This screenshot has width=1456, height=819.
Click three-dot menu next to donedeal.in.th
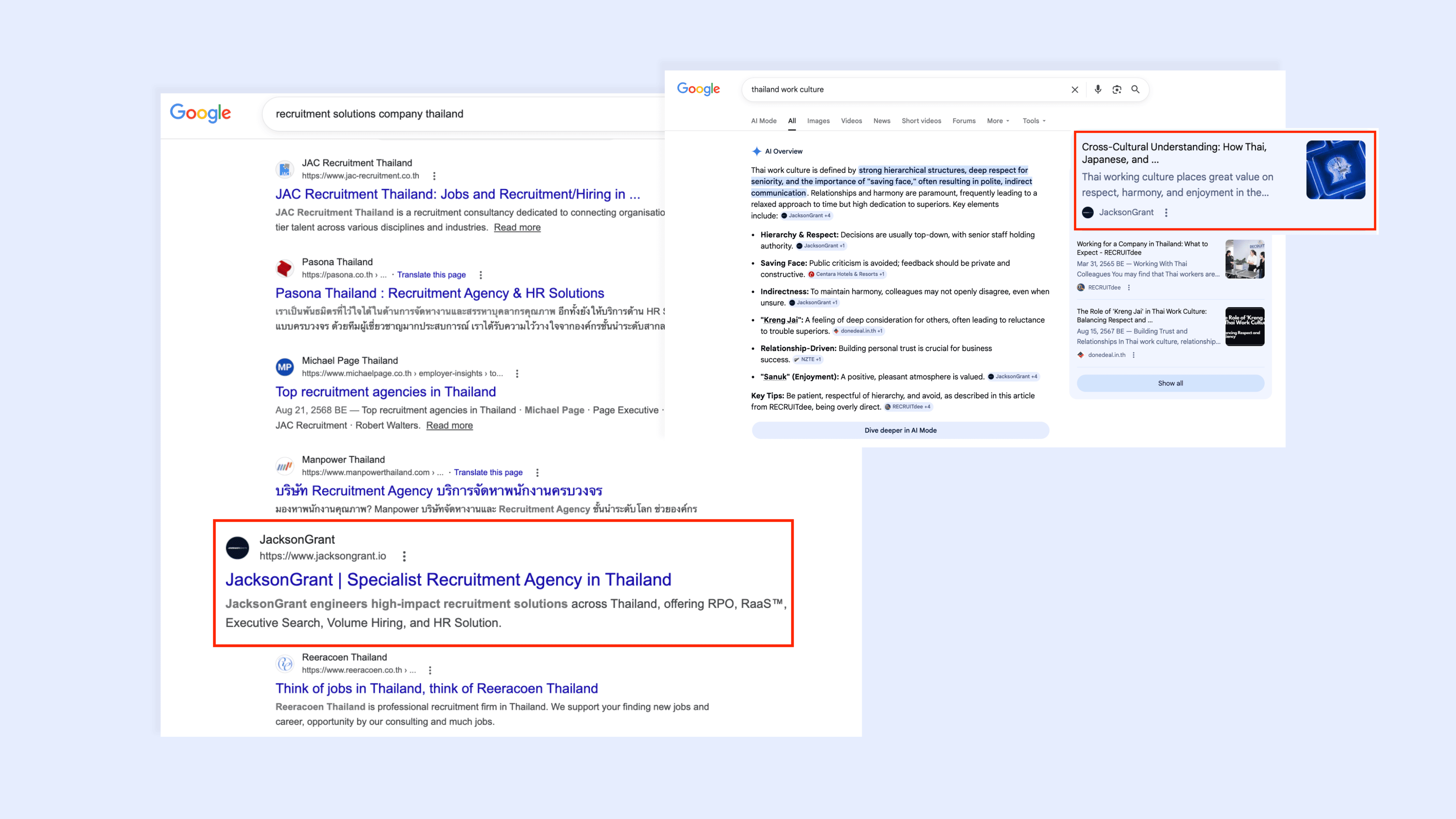coord(1133,355)
